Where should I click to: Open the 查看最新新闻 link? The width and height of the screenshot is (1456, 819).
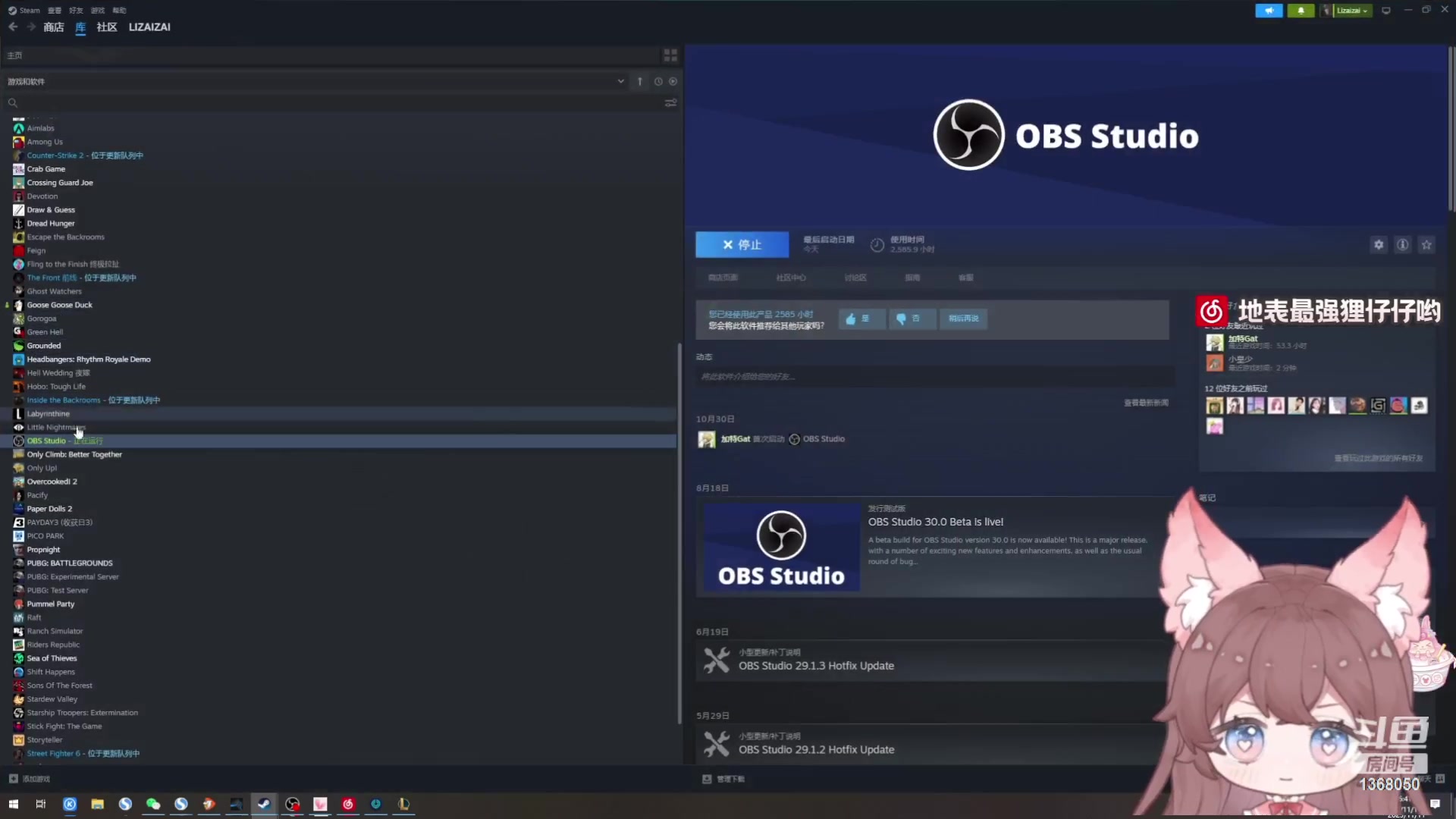coord(1146,403)
